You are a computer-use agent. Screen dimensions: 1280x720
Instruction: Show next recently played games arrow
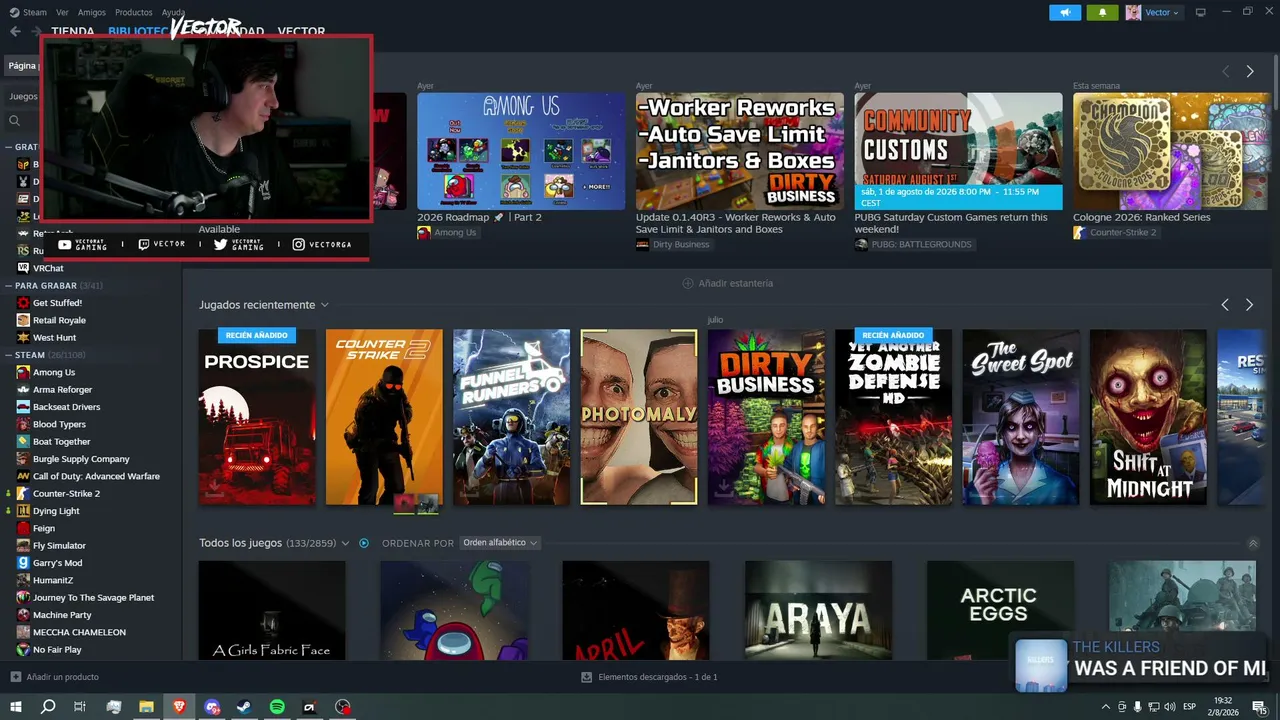pyautogui.click(x=1249, y=305)
